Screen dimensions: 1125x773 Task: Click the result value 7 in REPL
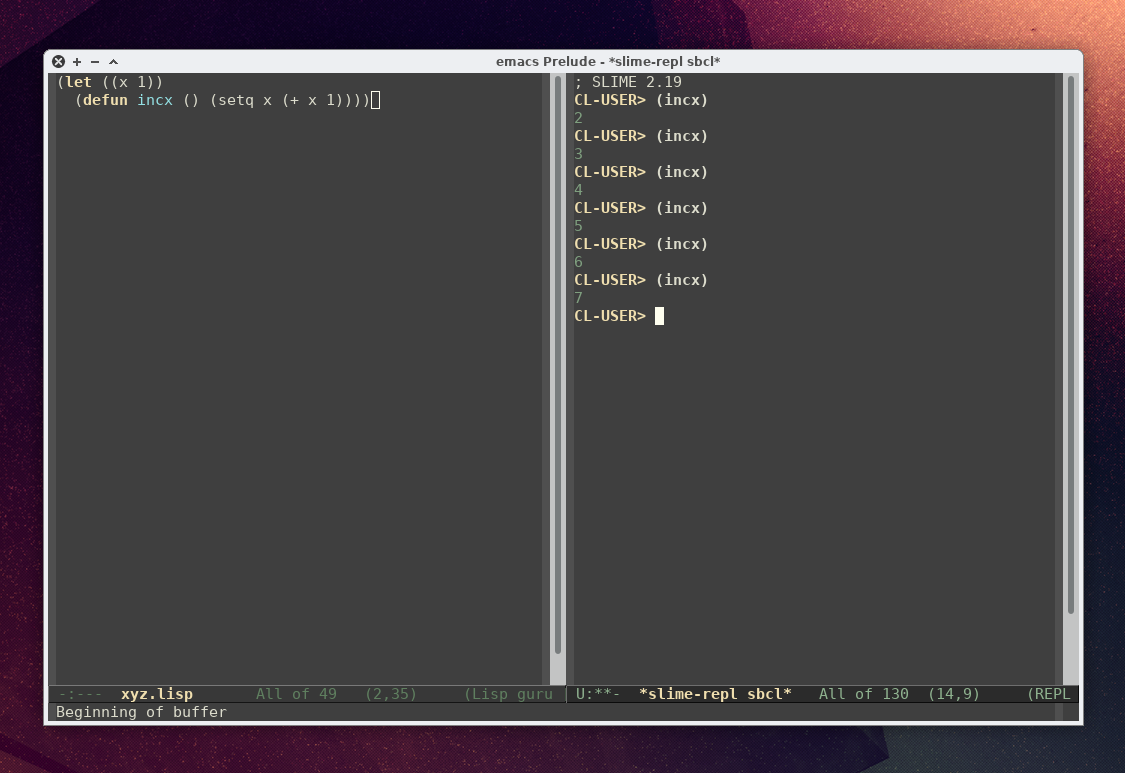click(x=578, y=297)
